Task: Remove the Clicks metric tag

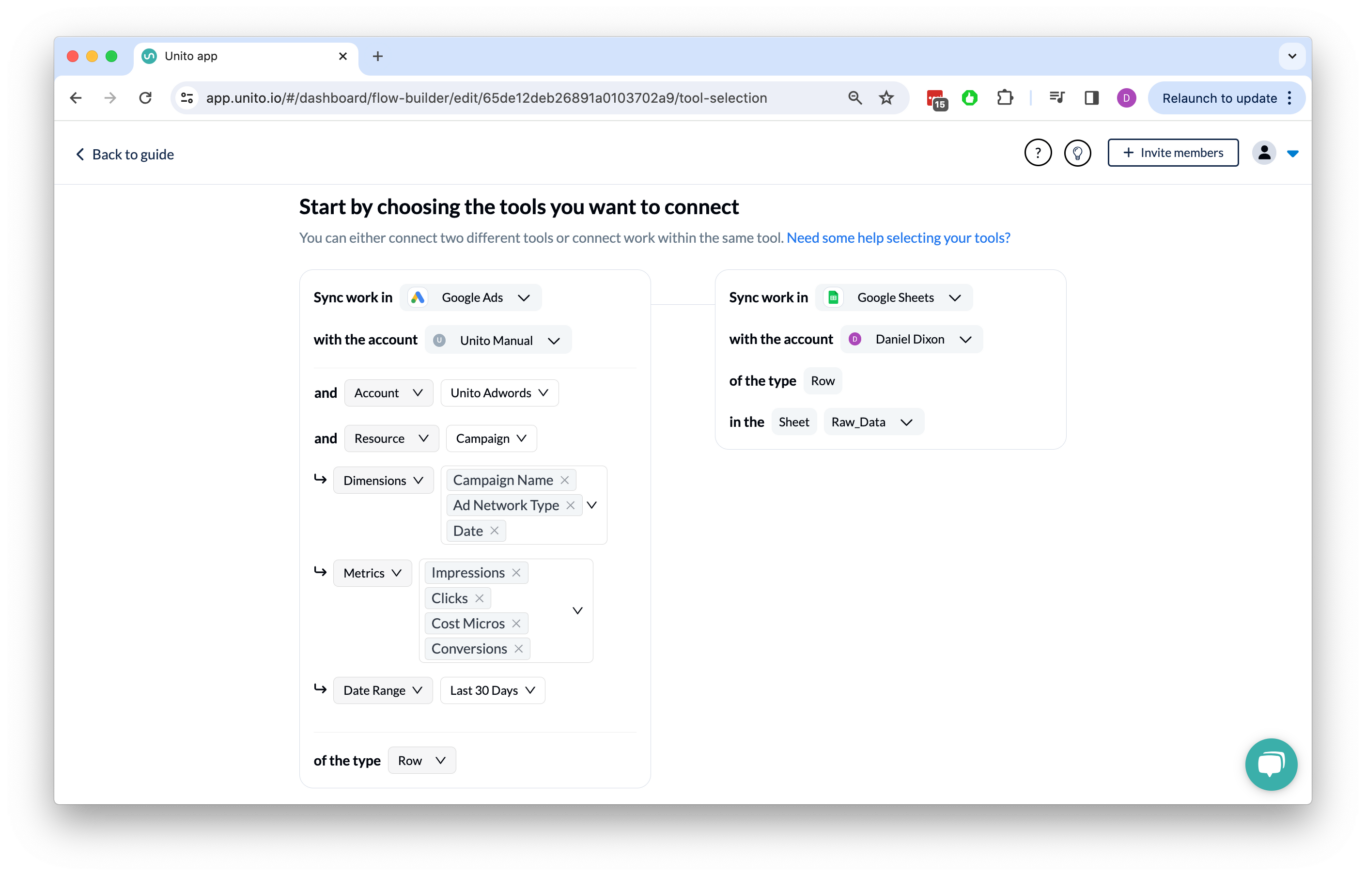Action: (x=479, y=598)
